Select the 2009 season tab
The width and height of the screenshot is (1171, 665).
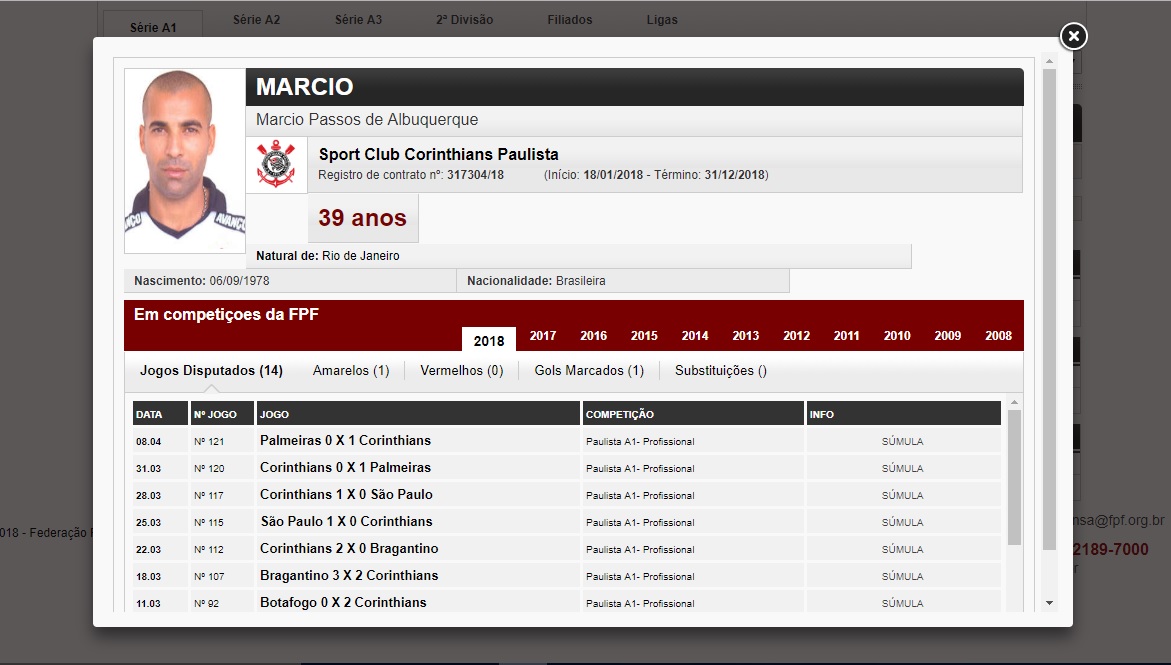(x=948, y=335)
